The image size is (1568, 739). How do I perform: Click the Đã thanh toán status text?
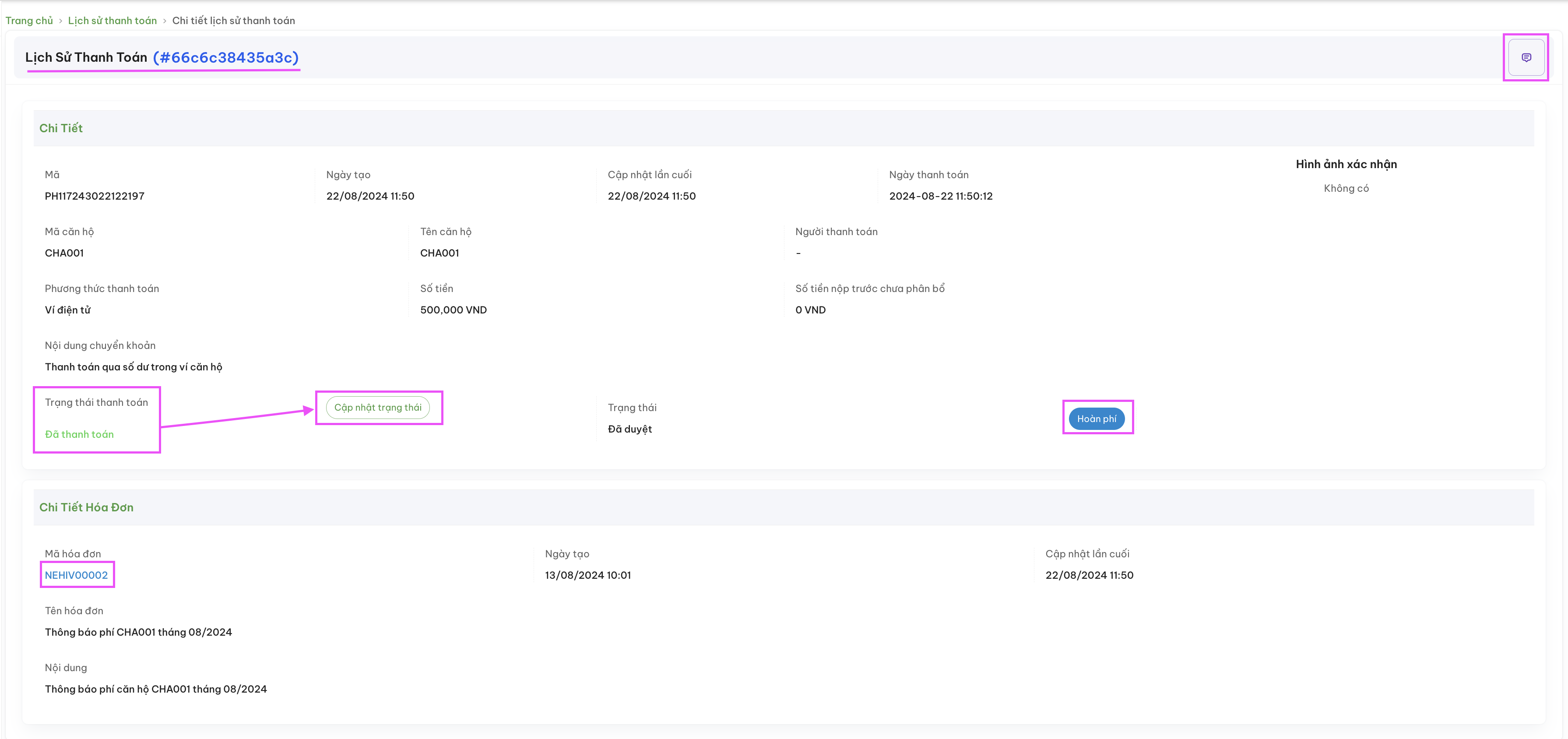coord(79,434)
